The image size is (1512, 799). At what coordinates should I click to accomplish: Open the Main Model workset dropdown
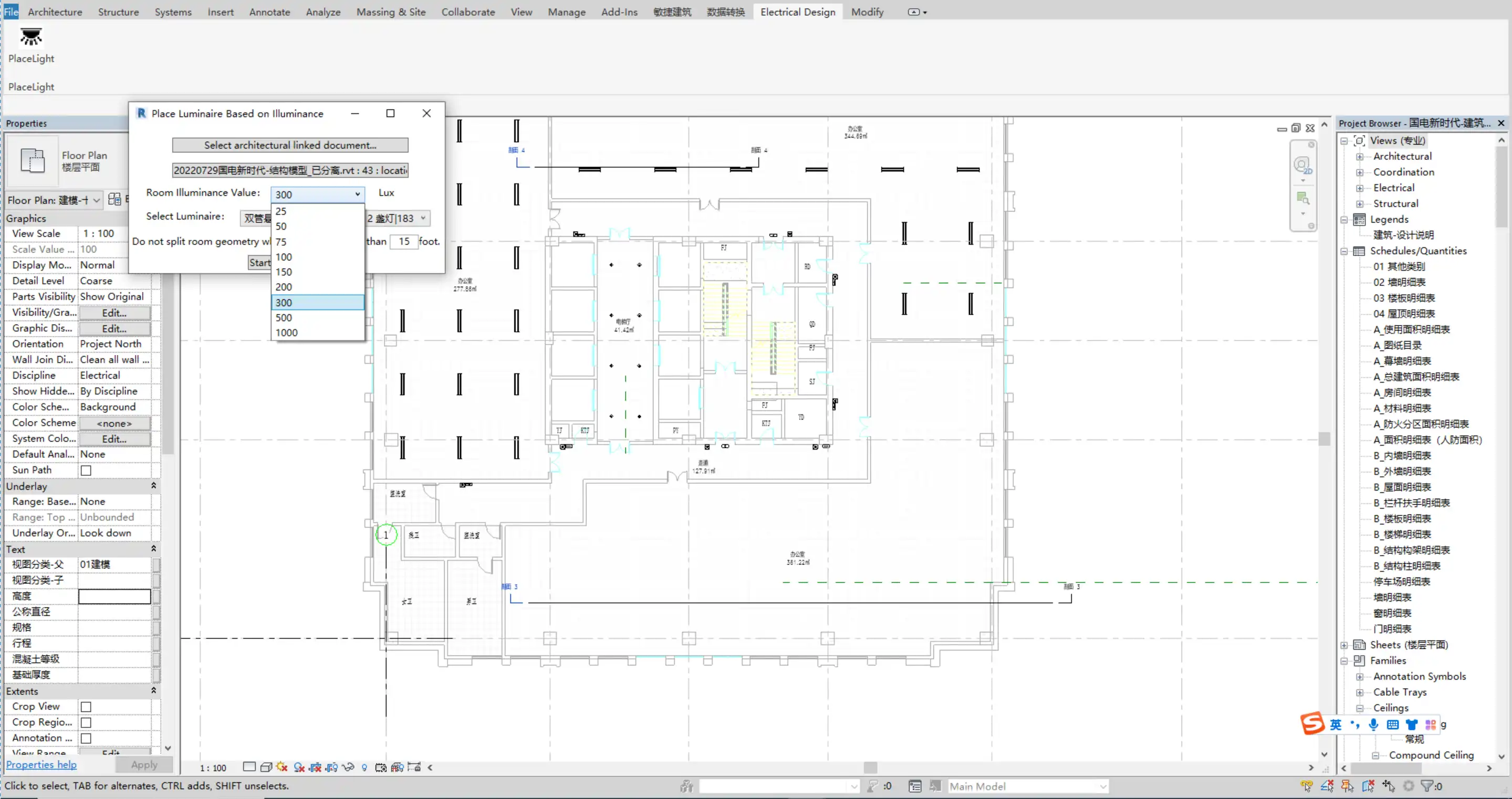pyautogui.click(x=1102, y=786)
